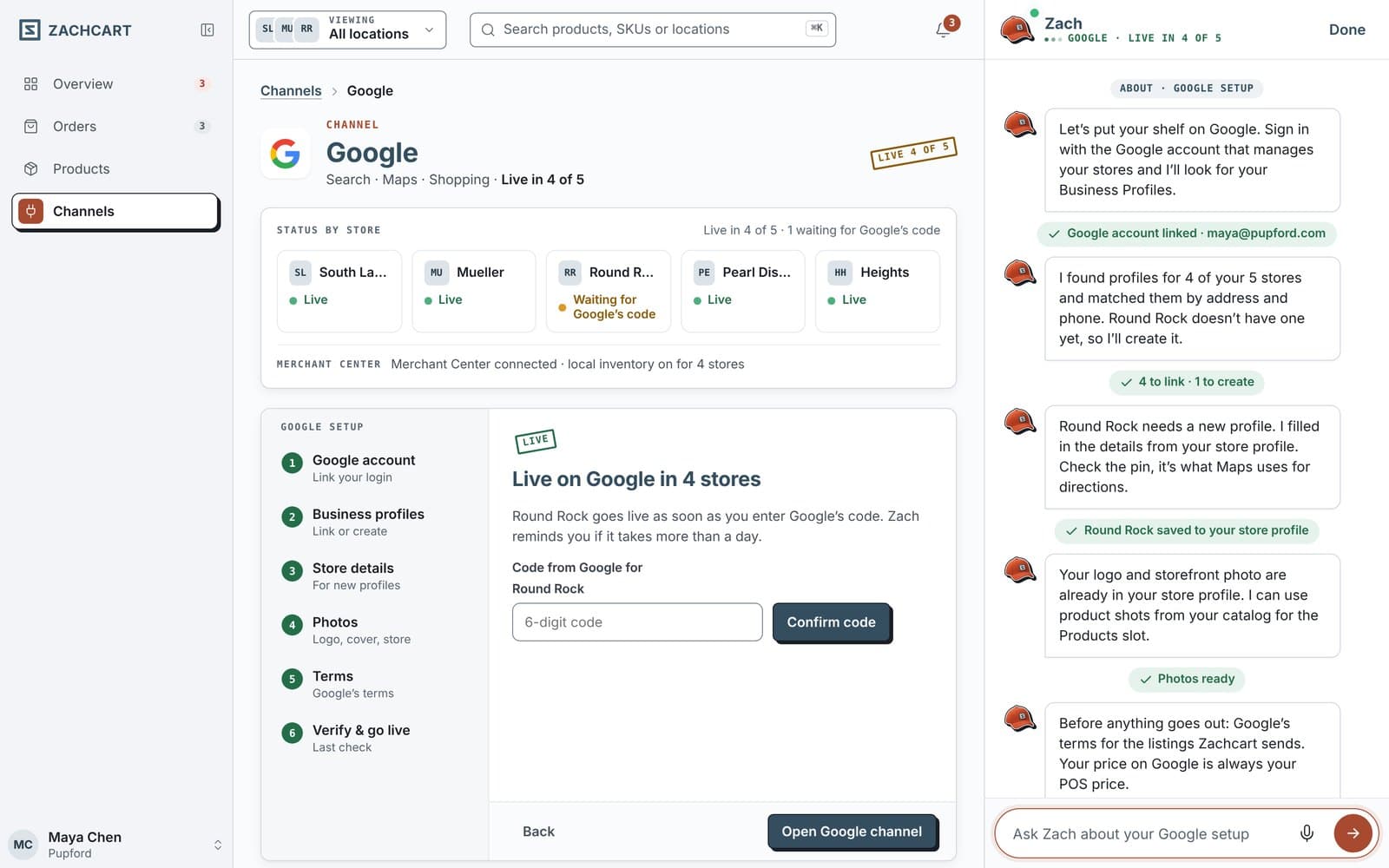
Task: Focus the 6-digit code field
Action: point(637,622)
